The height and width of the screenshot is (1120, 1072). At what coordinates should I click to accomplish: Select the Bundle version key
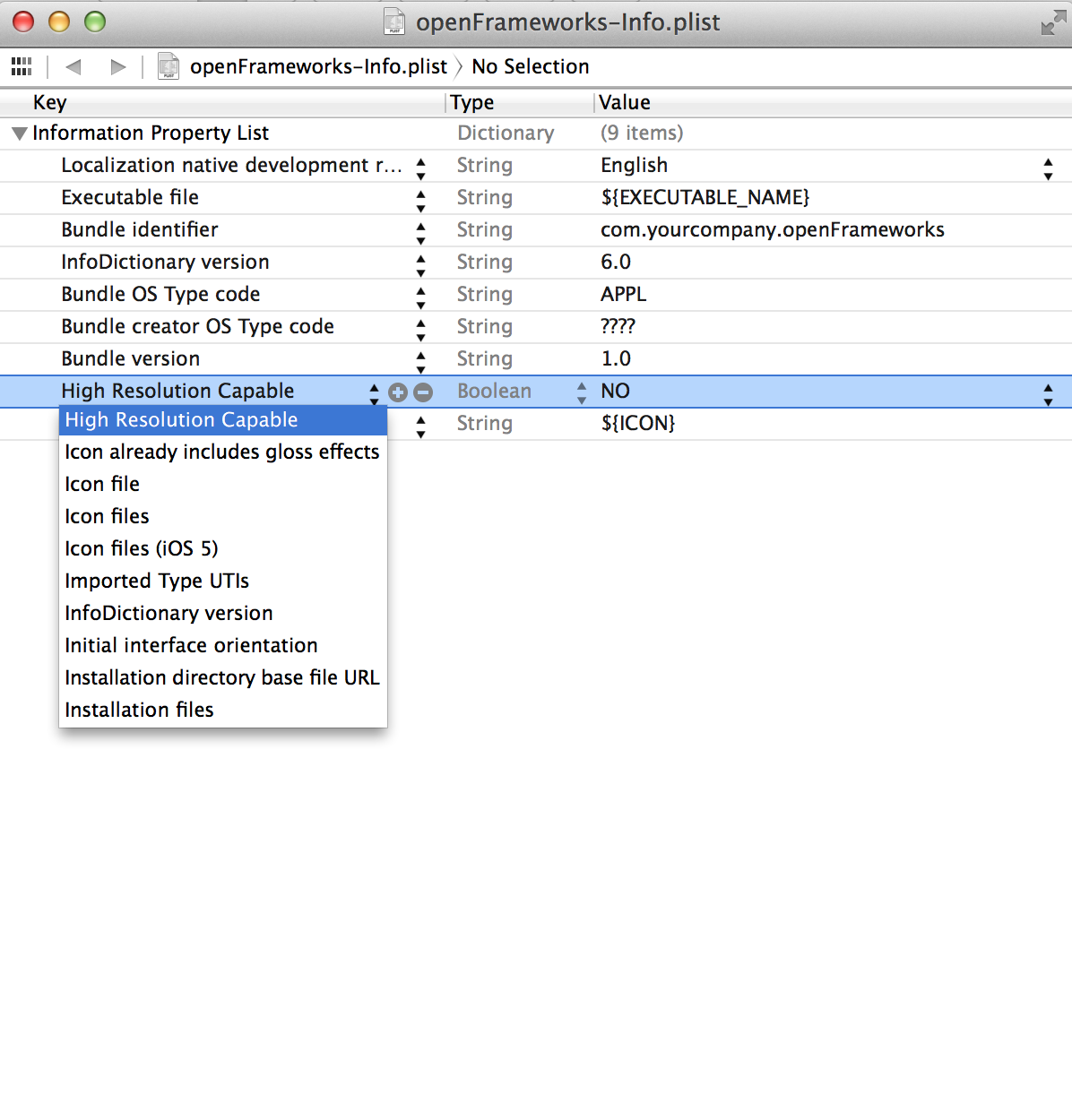[x=131, y=358]
